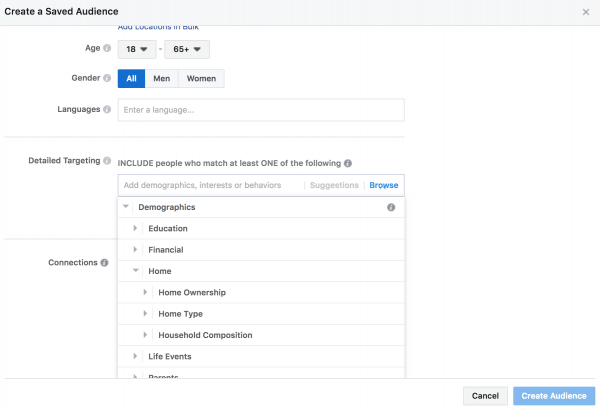The image size is (600, 411).
Task: Click info icon after INCLUDE people sentence
Action: click(x=348, y=163)
